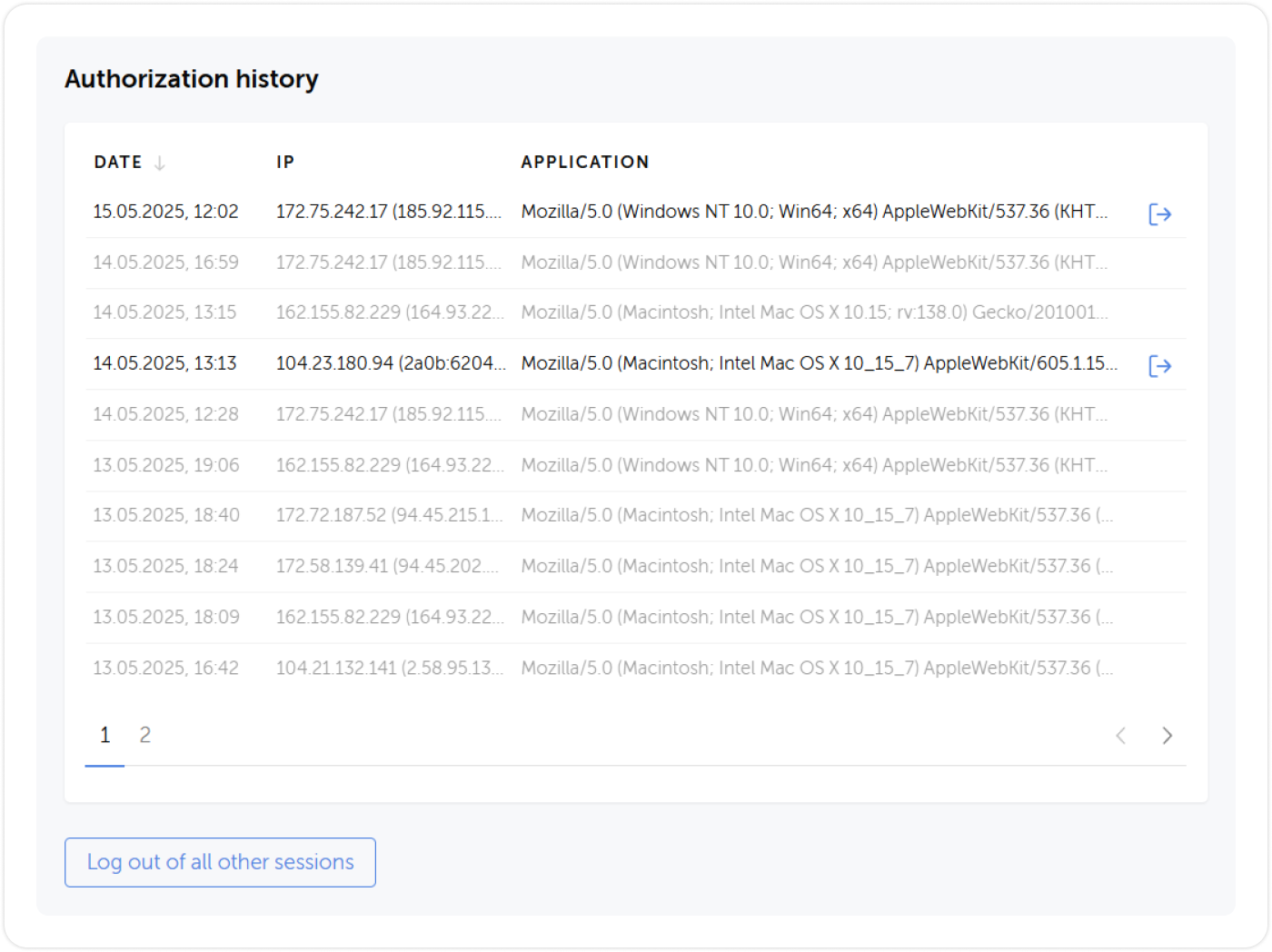Go to next page arrow

pos(1168,736)
